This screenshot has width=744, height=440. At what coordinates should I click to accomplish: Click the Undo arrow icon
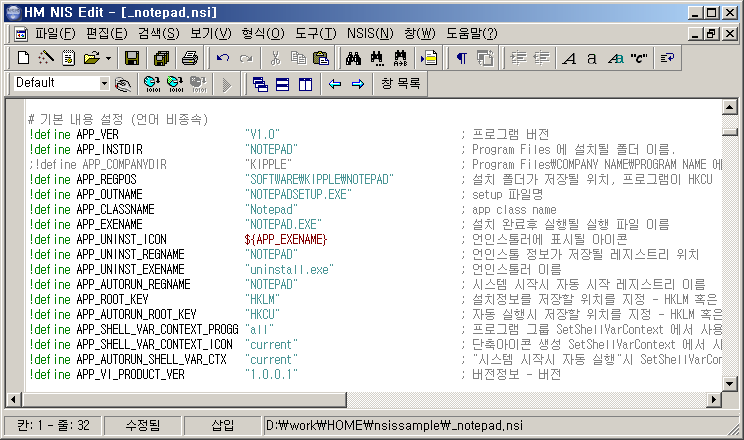point(222,58)
